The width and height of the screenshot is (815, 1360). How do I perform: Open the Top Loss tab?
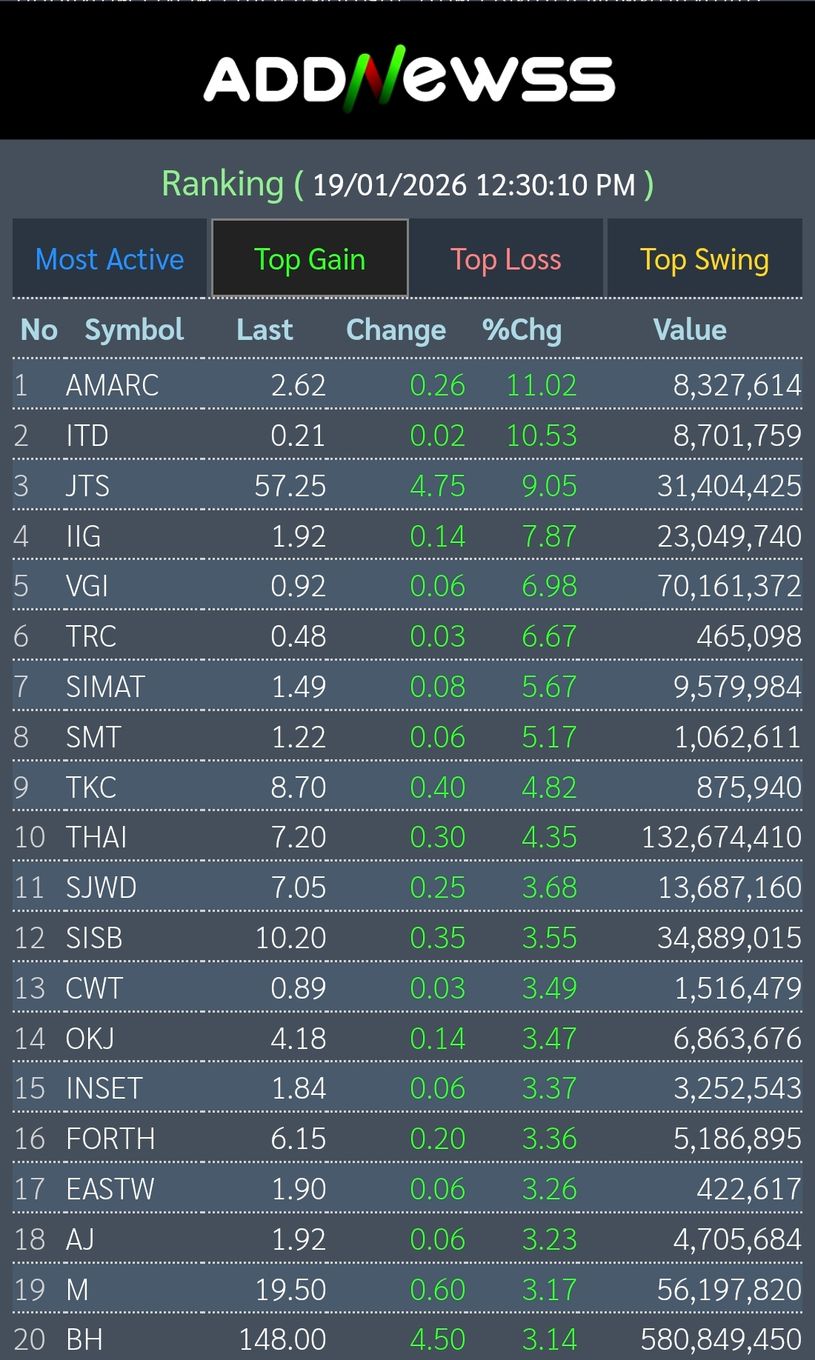(x=505, y=259)
